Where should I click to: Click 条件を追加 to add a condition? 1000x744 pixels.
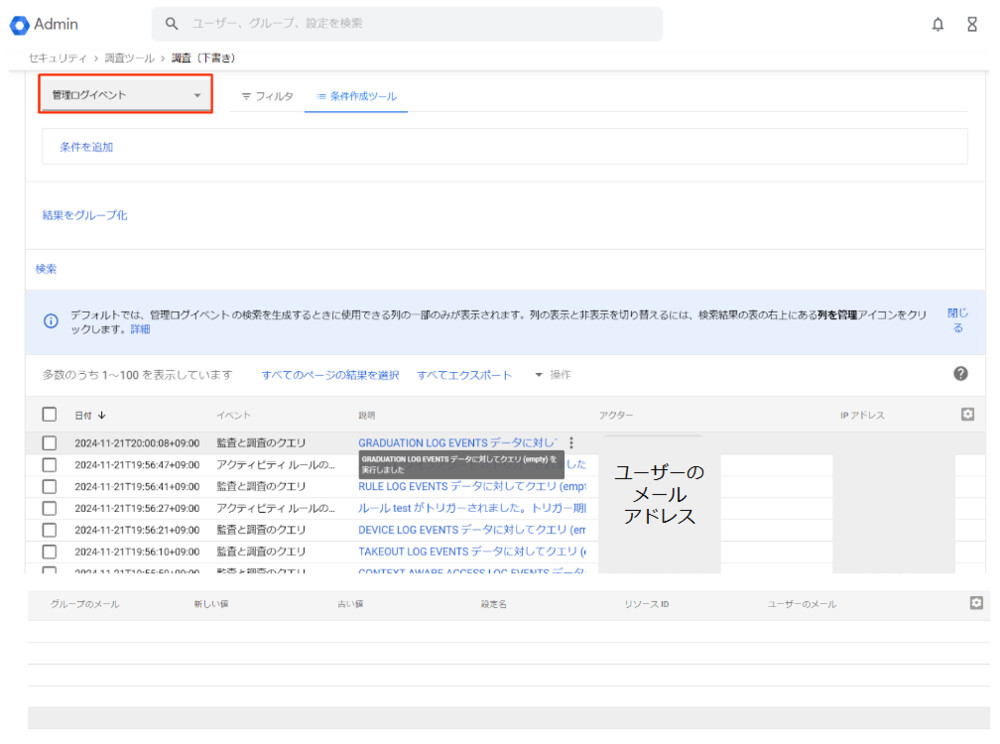(x=86, y=147)
